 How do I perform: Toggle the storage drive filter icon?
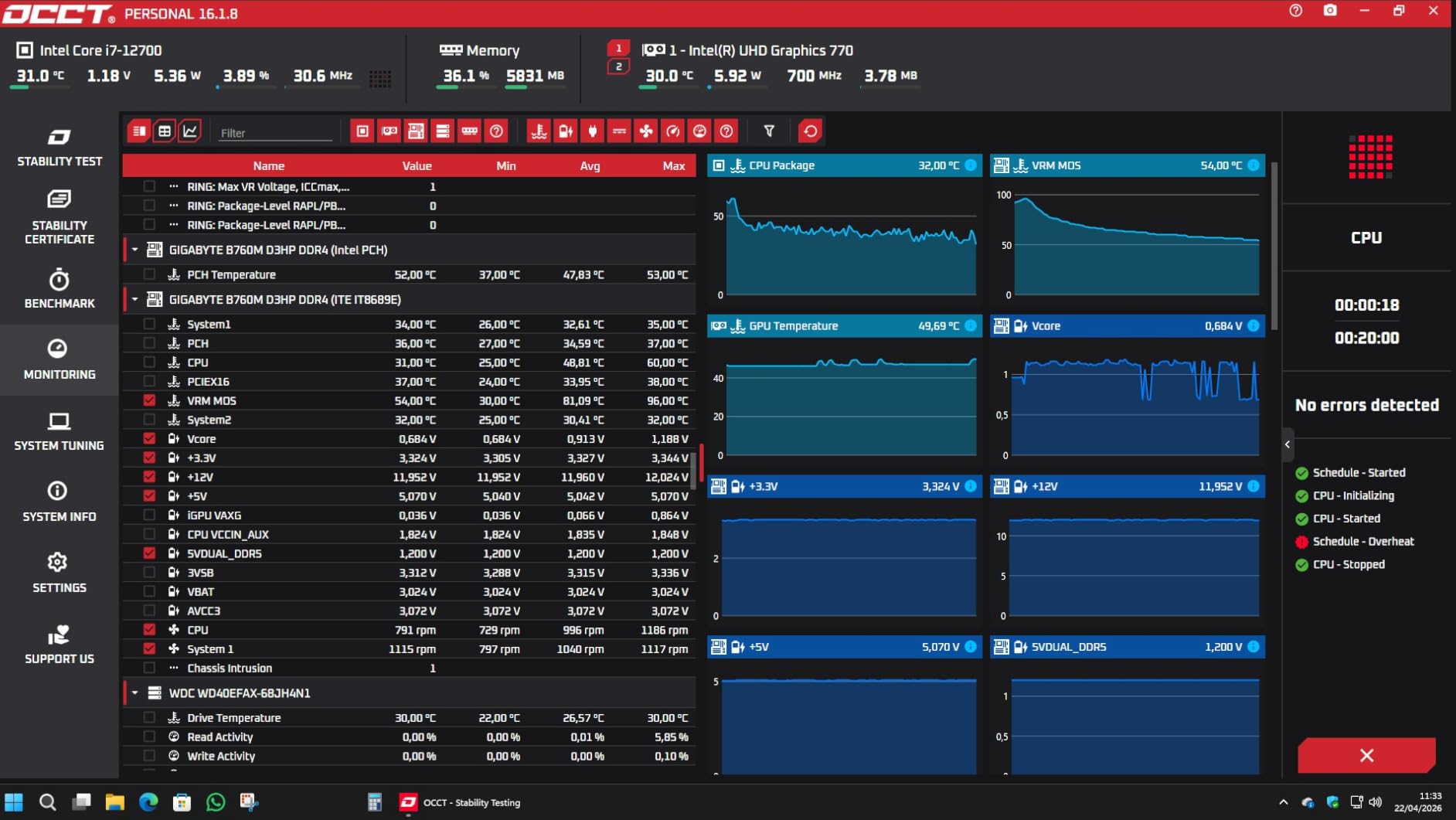[x=443, y=131]
